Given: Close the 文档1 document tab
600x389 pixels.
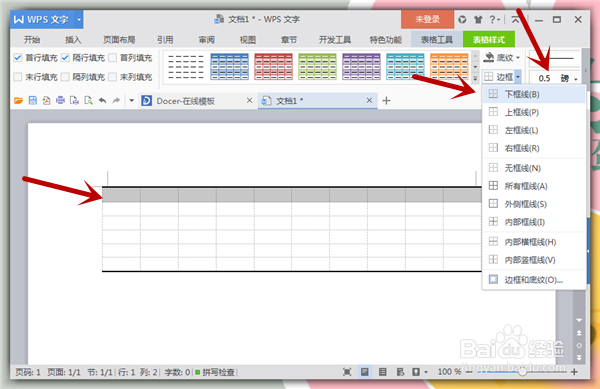Looking at the screenshot, I should coord(369,100).
